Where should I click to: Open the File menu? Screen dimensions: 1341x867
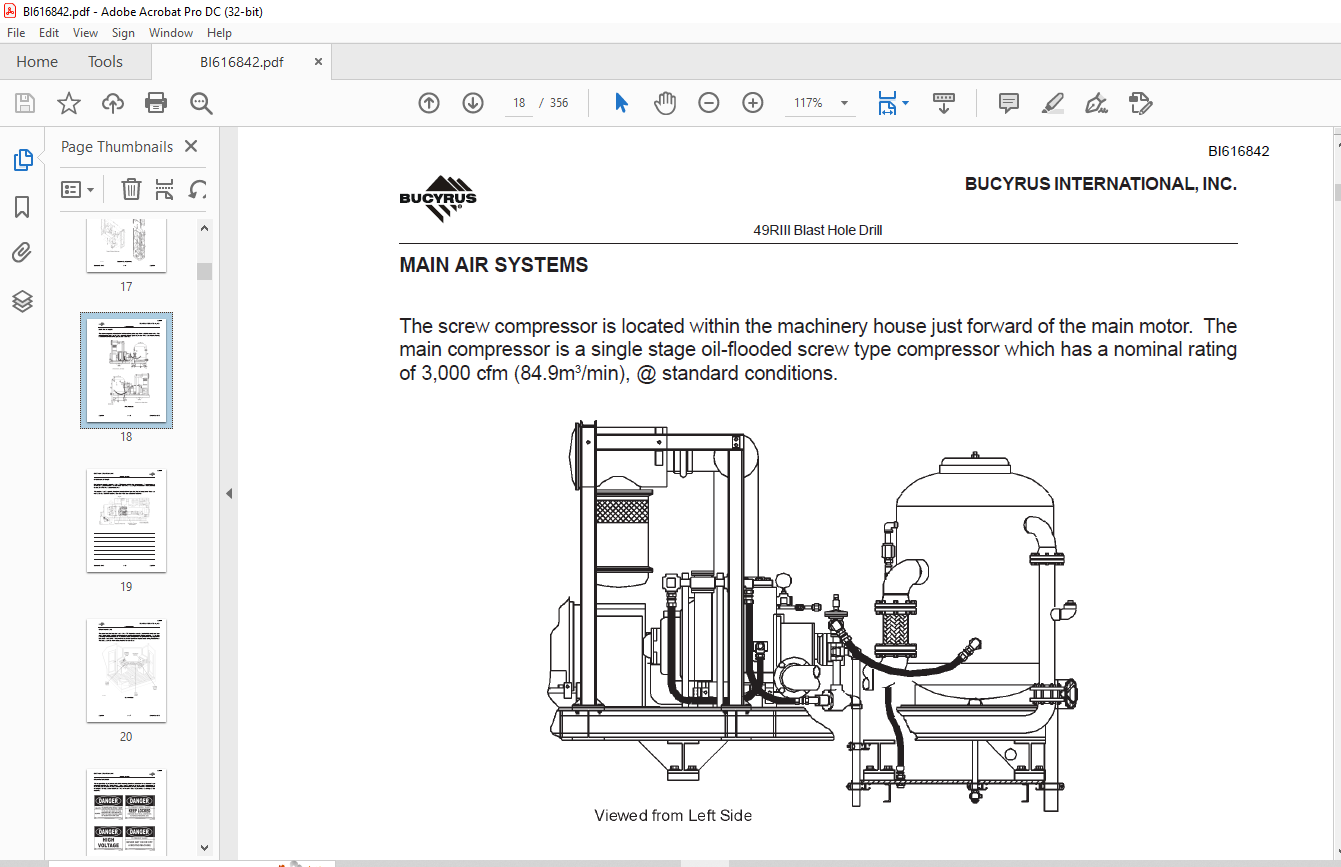click(x=16, y=33)
